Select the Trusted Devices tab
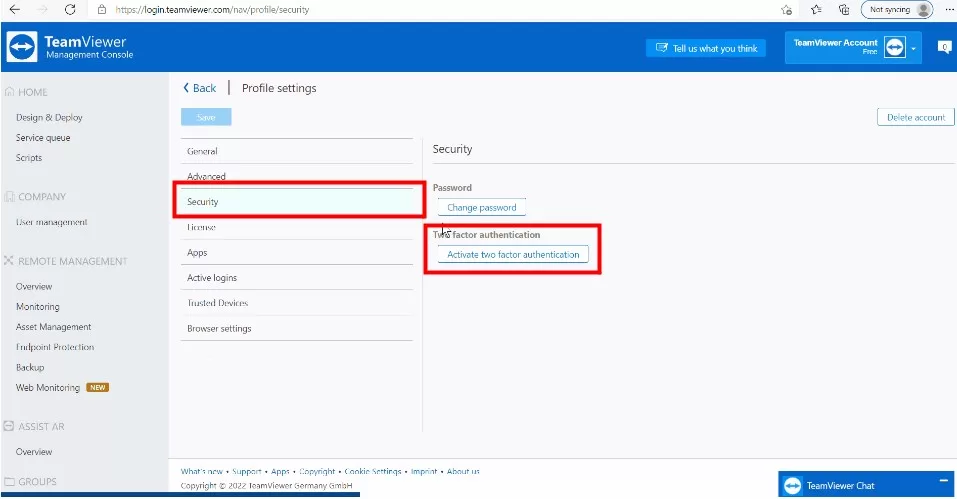Screen dimensions: 957x499 [x=217, y=303]
